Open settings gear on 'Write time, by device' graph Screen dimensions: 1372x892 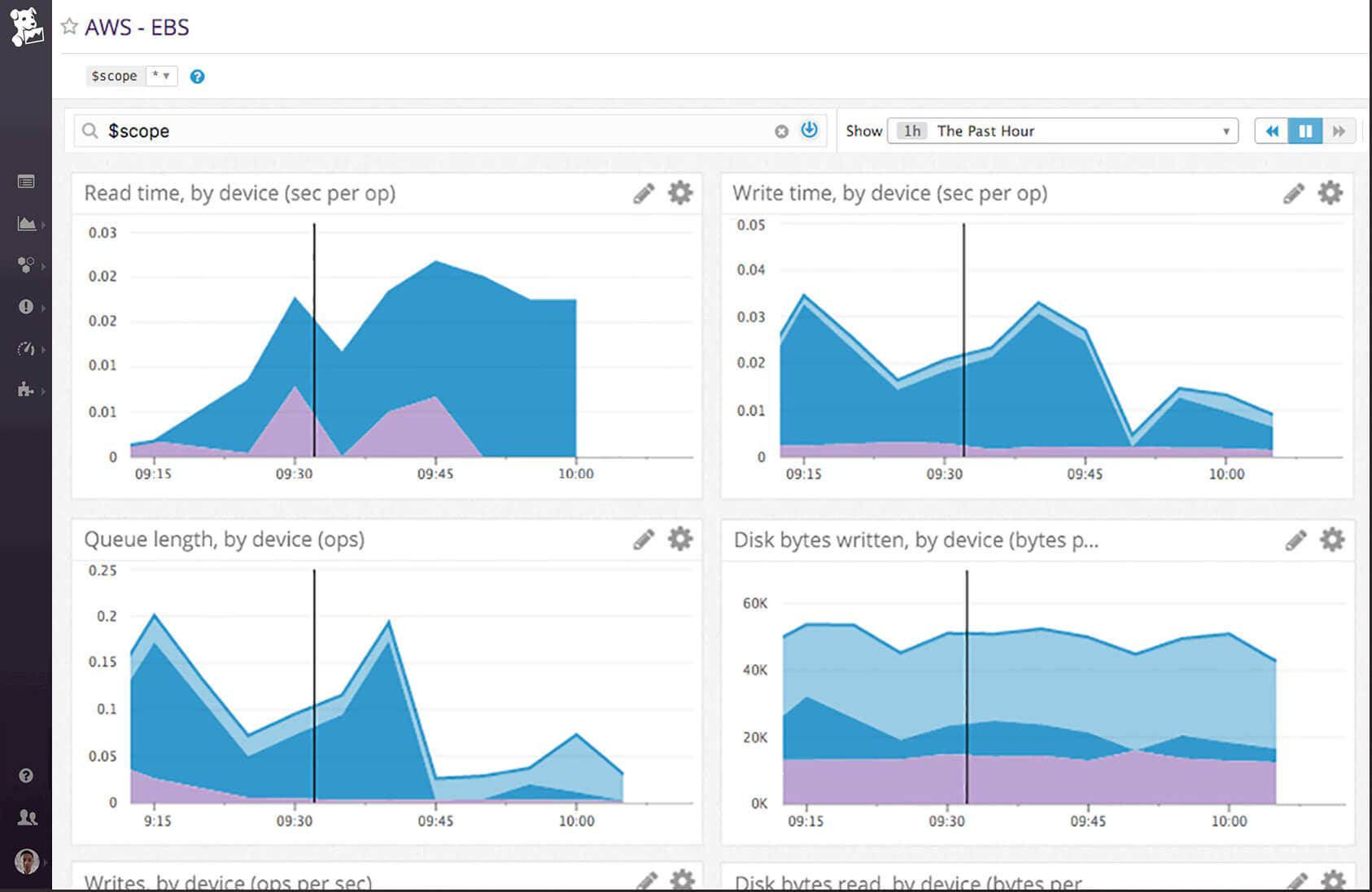click(x=1330, y=193)
